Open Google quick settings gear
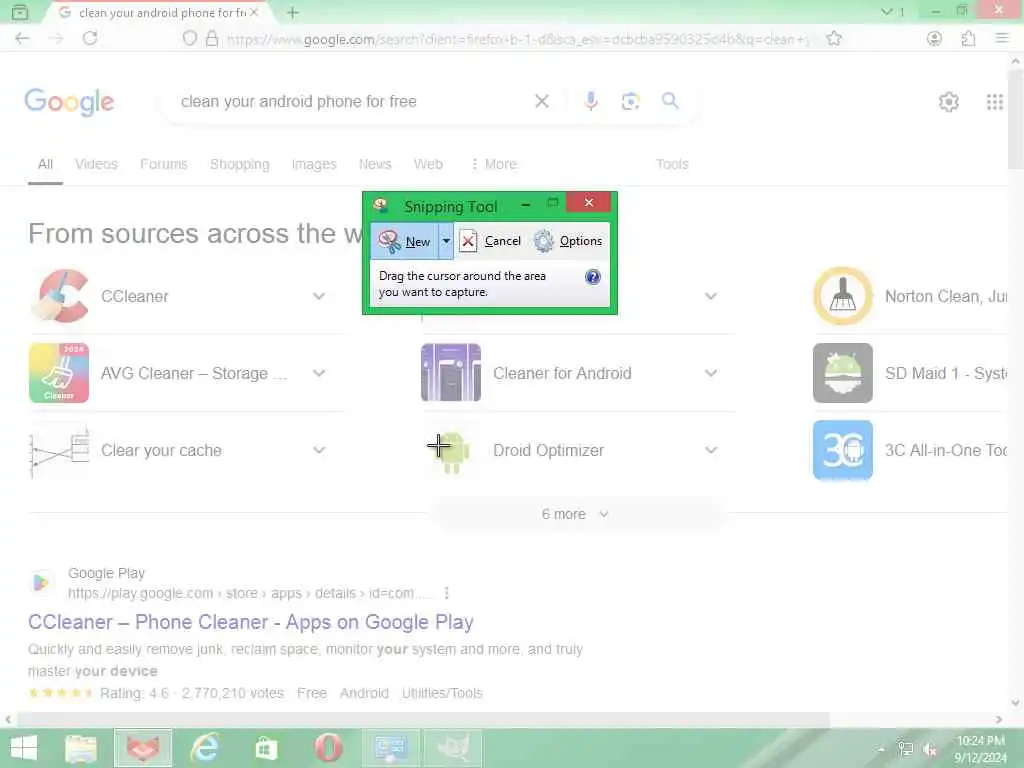1024x768 pixels. 948,102
